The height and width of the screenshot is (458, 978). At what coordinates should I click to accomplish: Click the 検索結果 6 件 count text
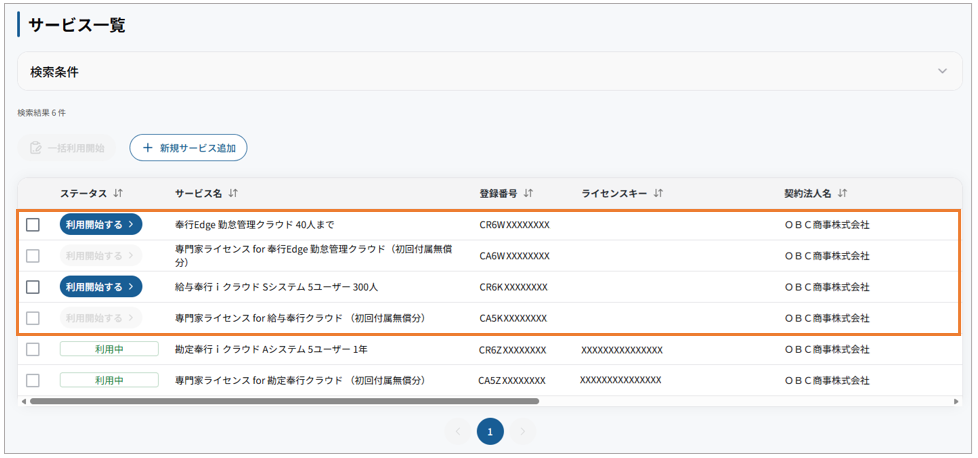42,113
